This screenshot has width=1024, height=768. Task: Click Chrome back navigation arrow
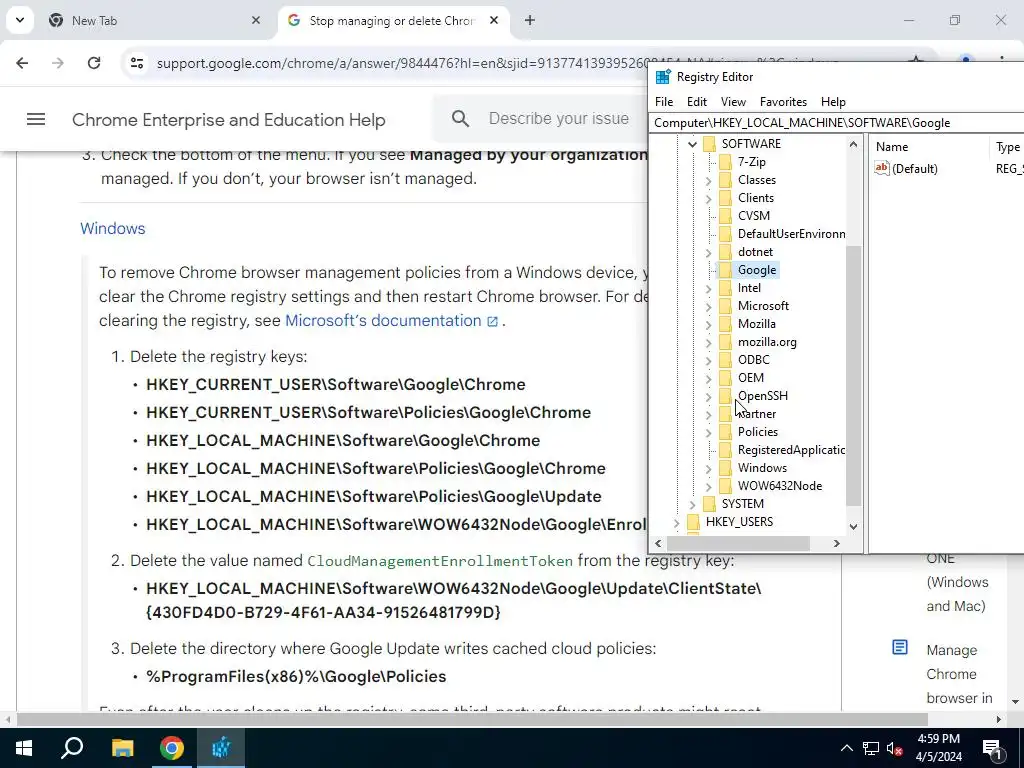[22, 63]
